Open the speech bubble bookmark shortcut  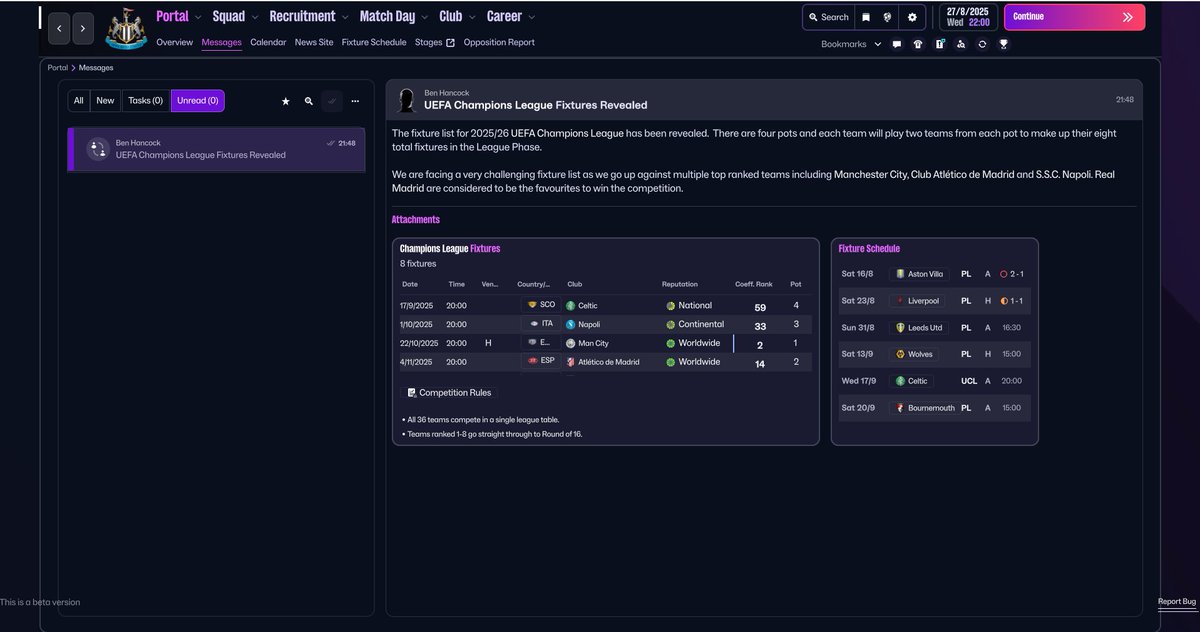(x=897, y=44)
